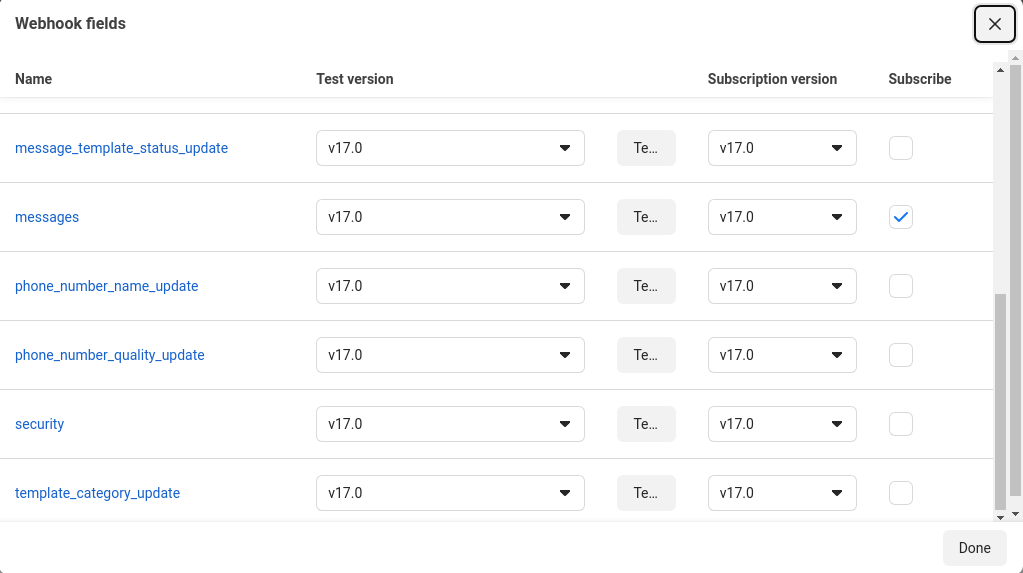
Task: Open Test version dropdown for phone_number_quality_update
Action: [450, 355]
